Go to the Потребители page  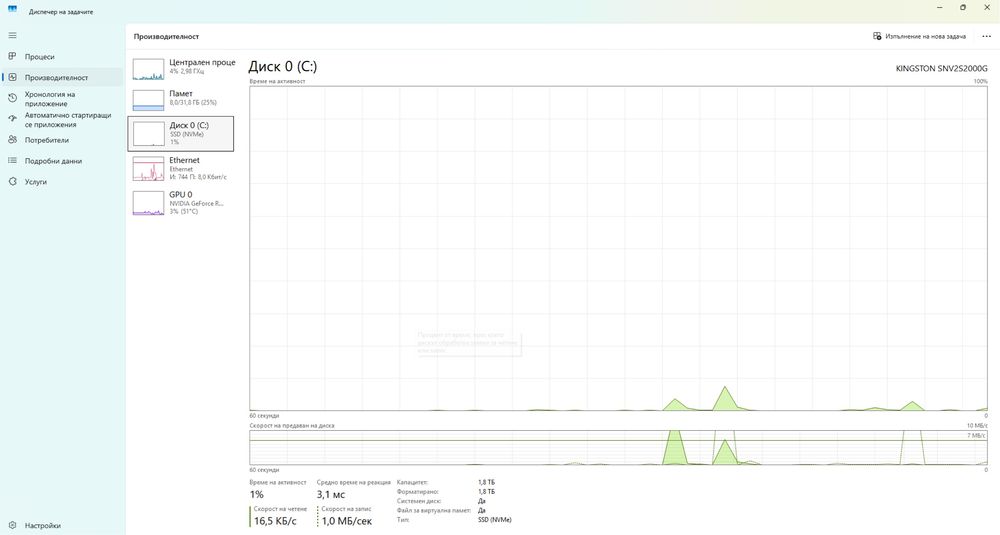(62, 140)
